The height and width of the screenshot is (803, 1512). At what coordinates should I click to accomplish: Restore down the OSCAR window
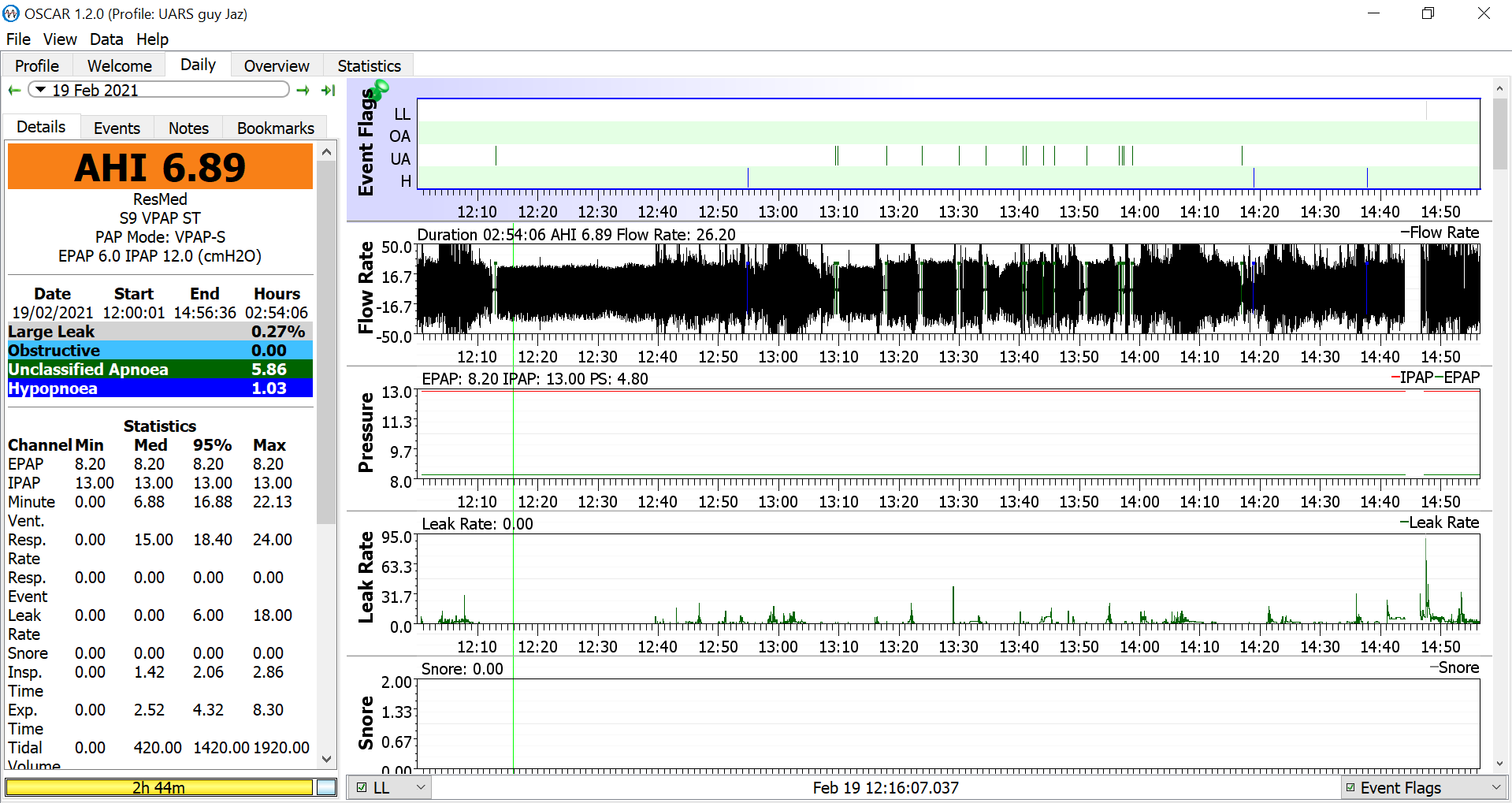(1428, 13)
